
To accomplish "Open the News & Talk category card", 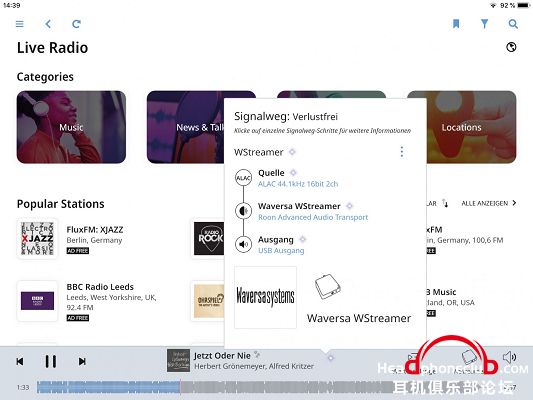I will tap(185, 127).
